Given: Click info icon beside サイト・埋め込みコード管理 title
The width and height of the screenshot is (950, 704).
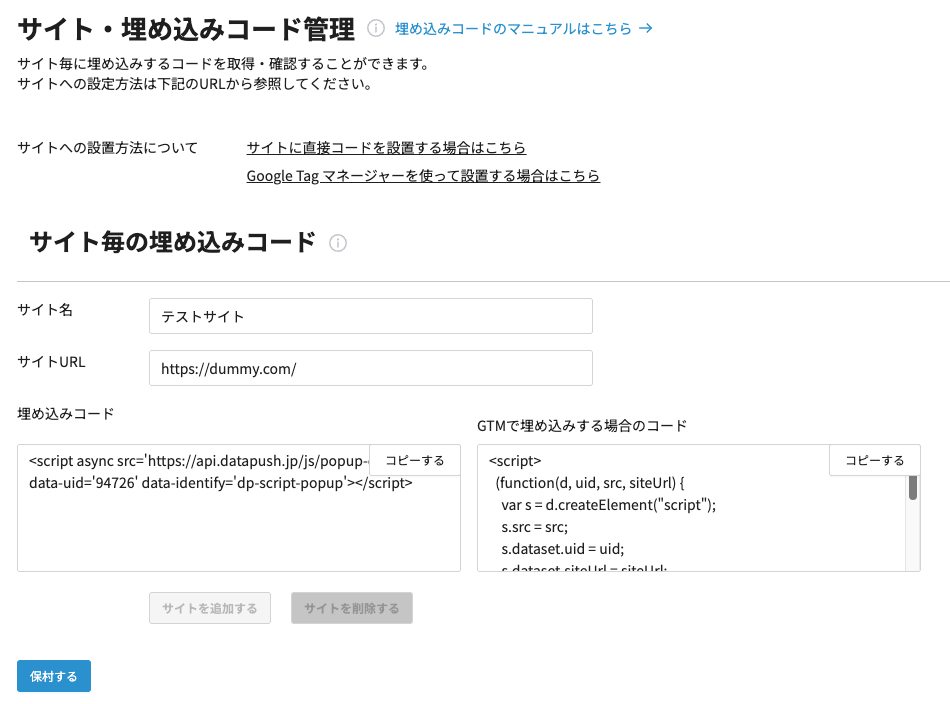Looking at the screenshot, I should click(376, 29).
